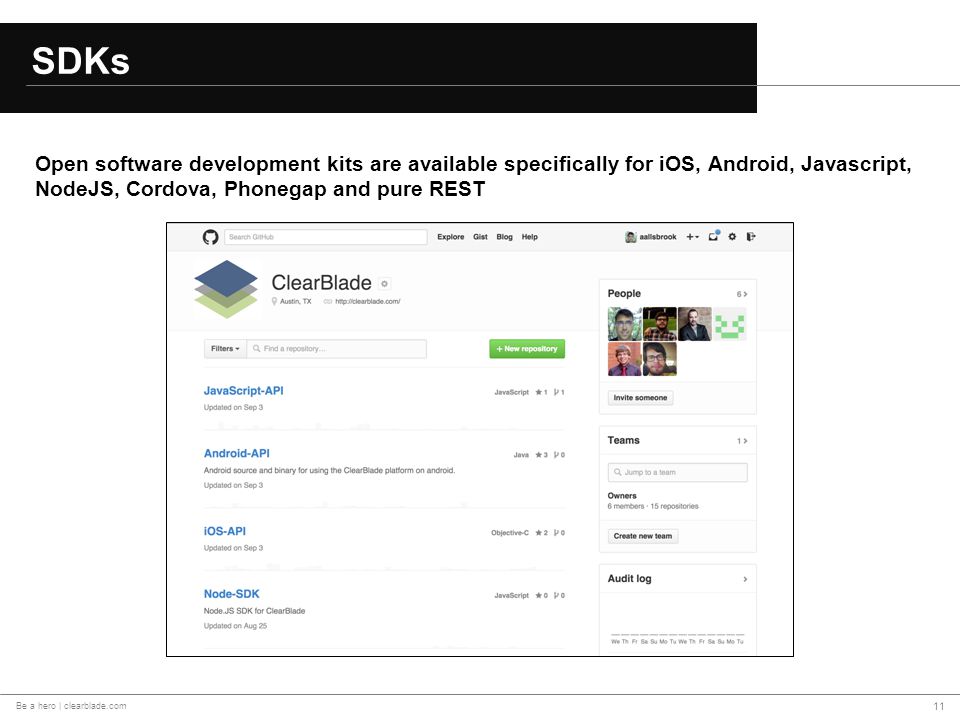The image size is (960, 720).
Task: Click the Create new team button
Action: pyautogui.click(x=643, y=536)
